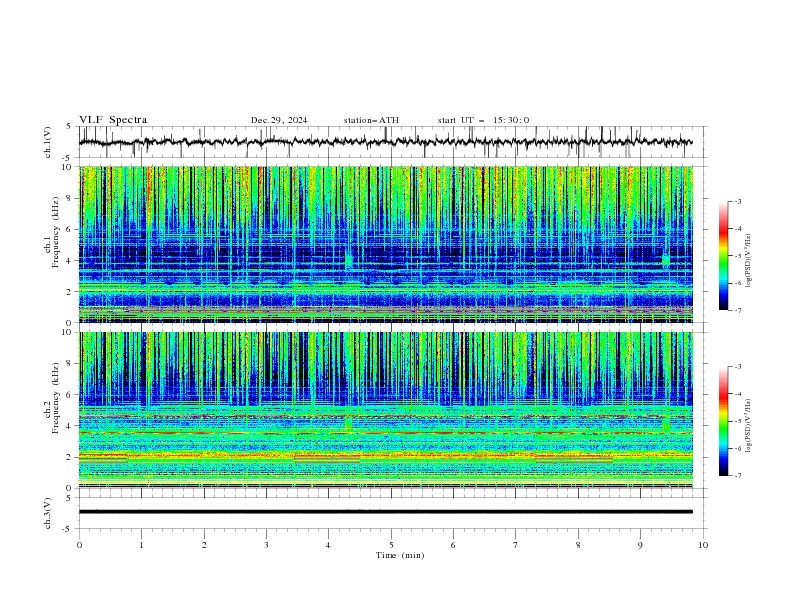Click the 'VLF Spectra' title text

pos(113,120)
